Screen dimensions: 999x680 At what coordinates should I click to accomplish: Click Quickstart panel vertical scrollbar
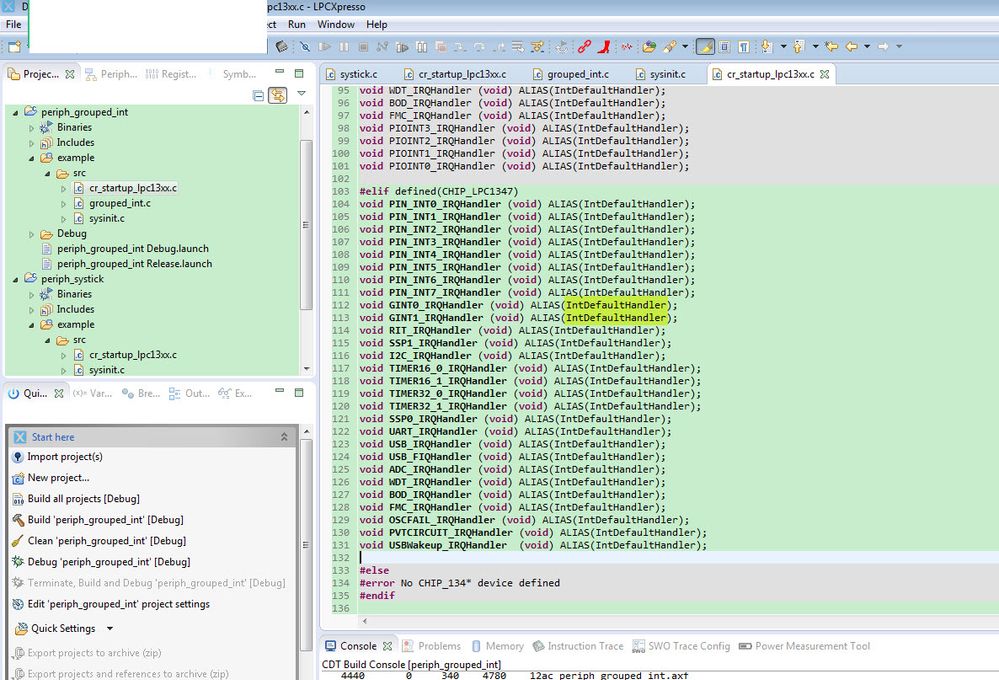[306, 545]
